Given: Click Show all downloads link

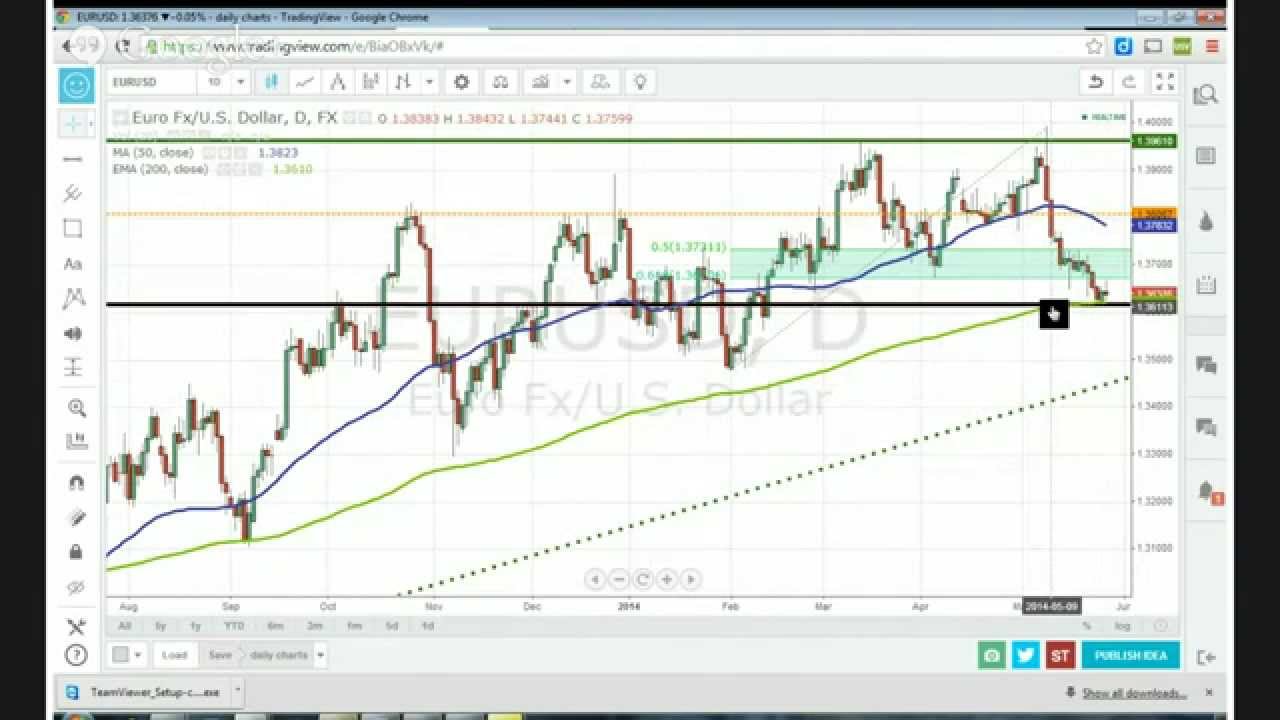Looking at the screenshot, I should (1134, 693).
